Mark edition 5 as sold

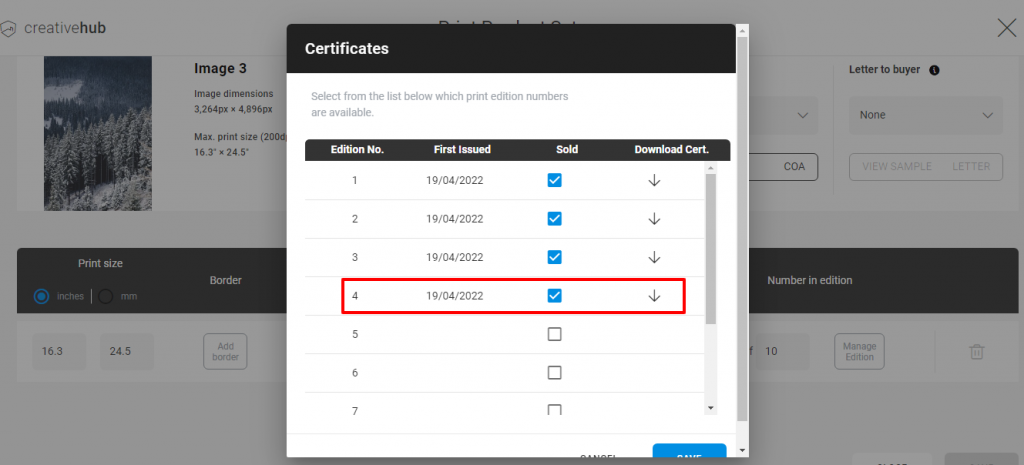[x=554, y=334]
